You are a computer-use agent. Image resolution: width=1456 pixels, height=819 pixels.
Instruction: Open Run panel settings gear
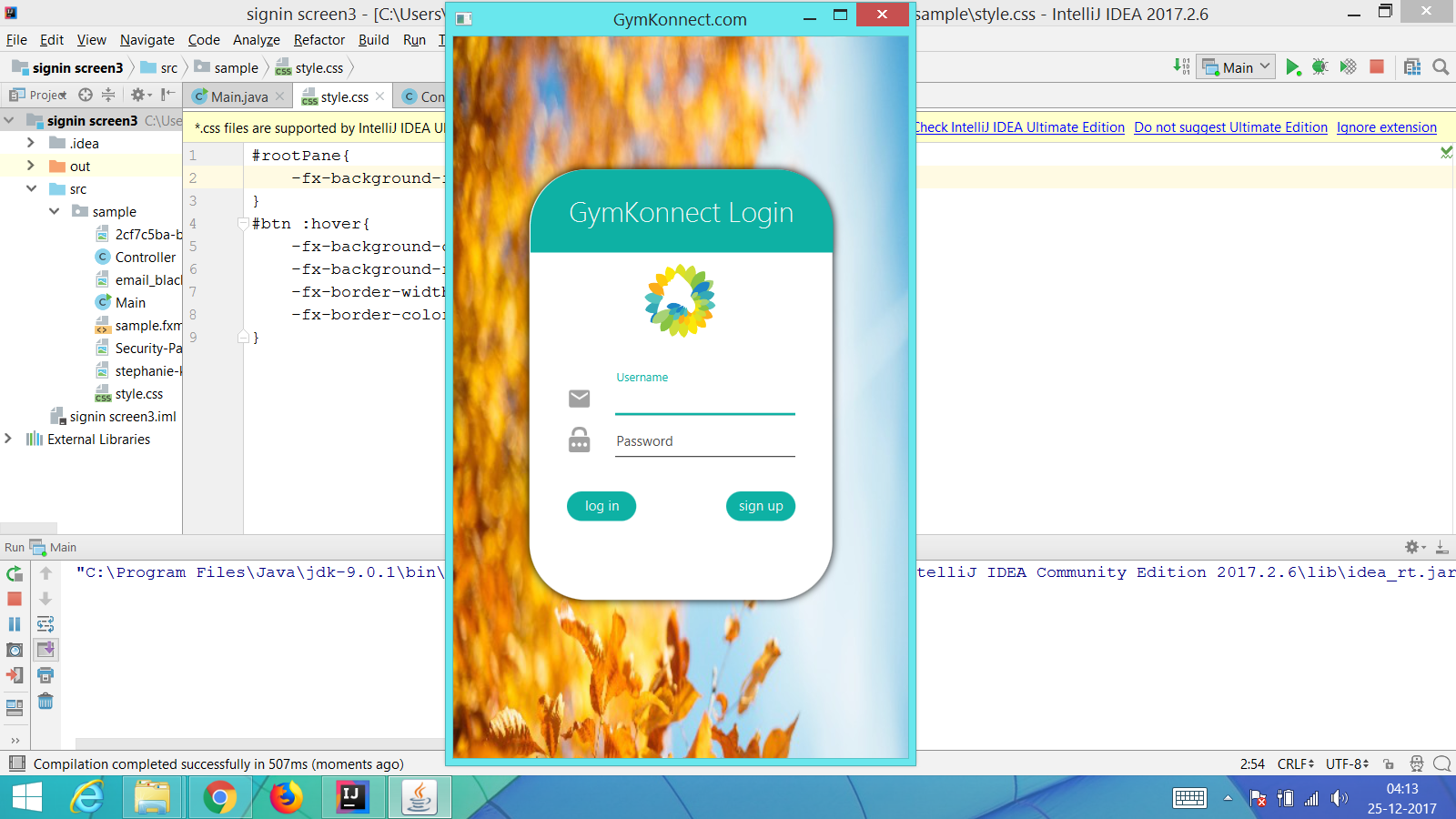coord(1414,547)
